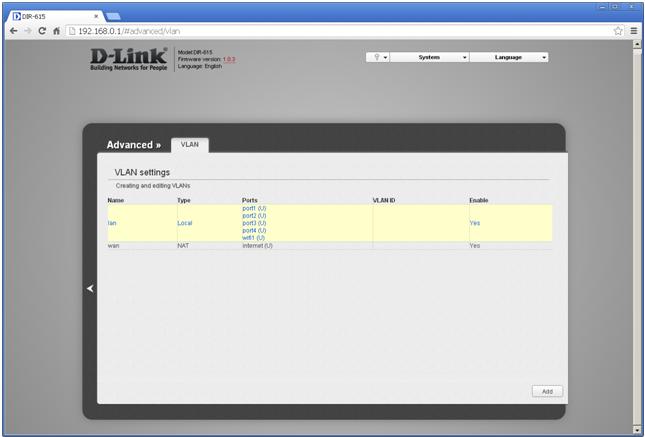
Task: Expand the Language dropdown menu
Action: [509, 57]
